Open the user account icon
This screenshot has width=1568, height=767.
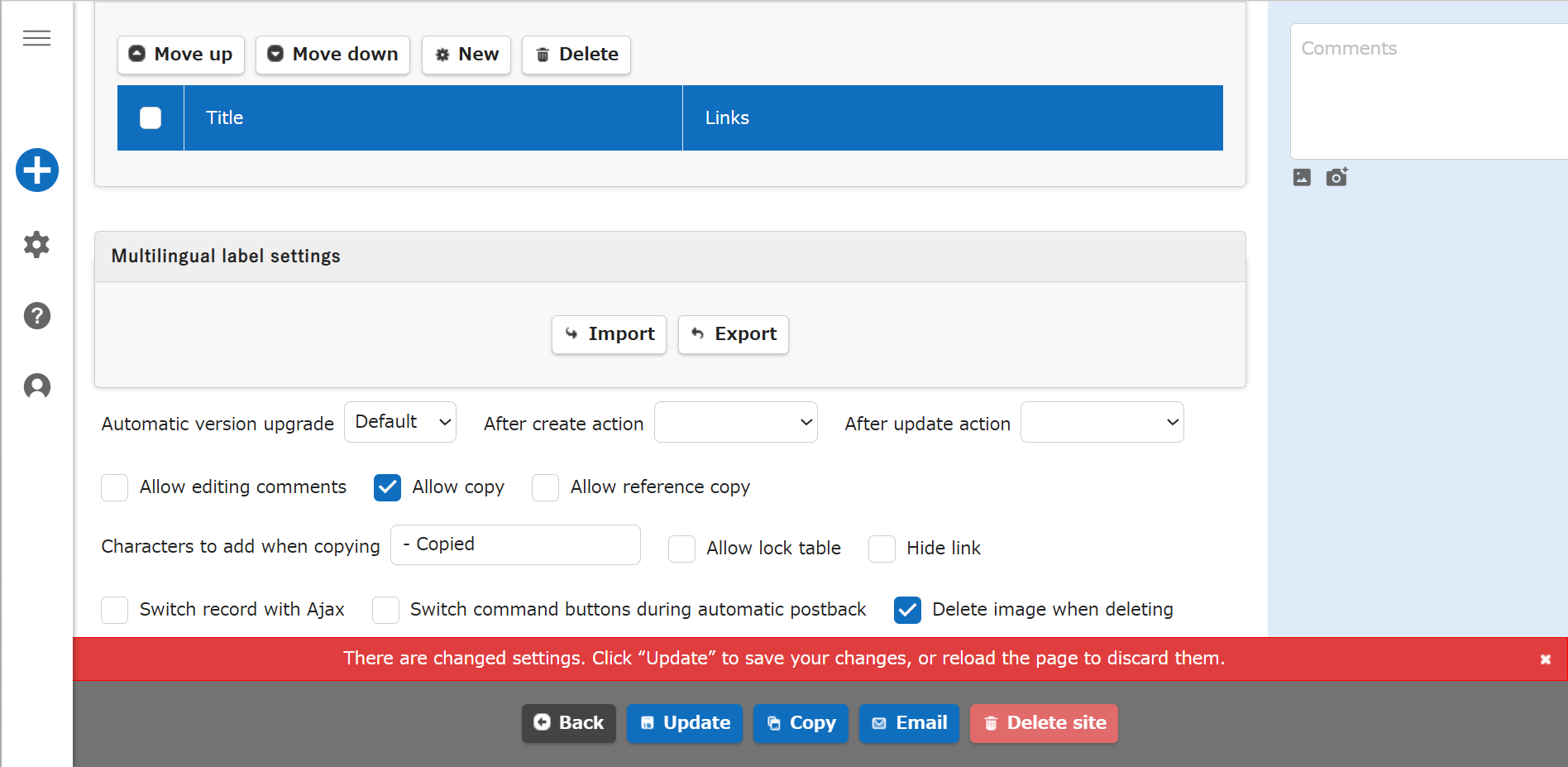[x=36, y=386]
